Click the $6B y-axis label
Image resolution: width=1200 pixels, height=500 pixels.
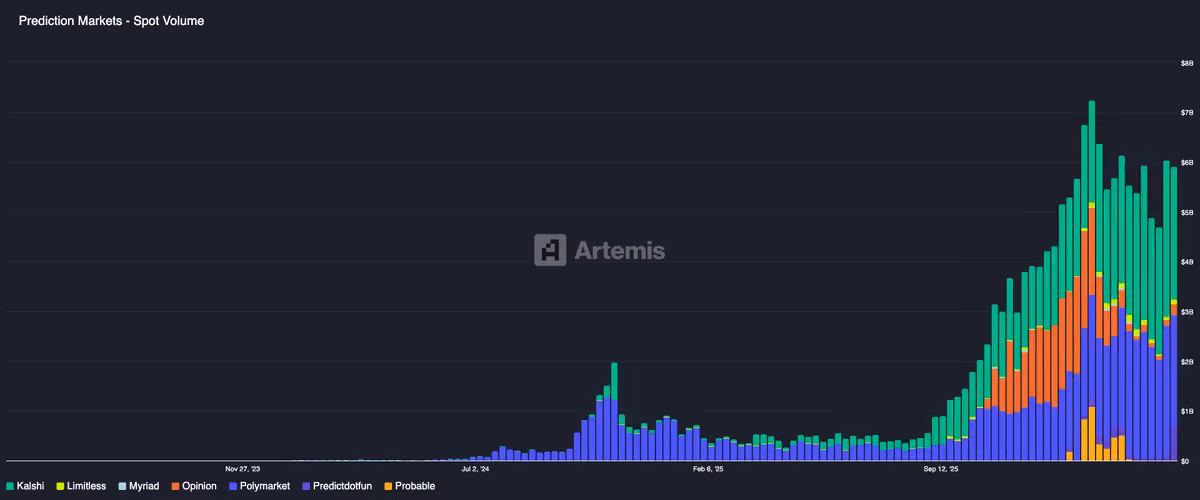pyautogui.click(x=1187, y=162)
